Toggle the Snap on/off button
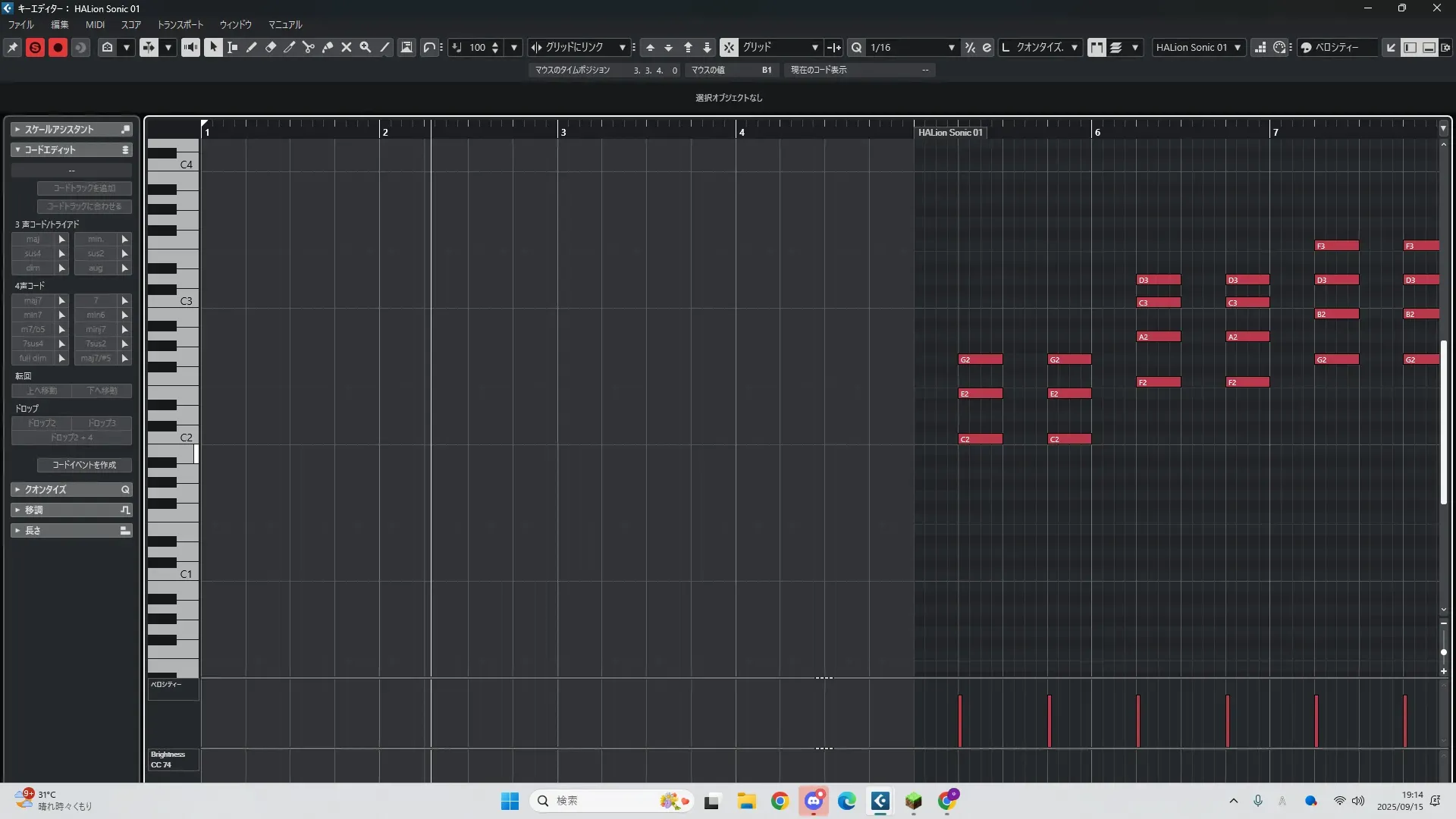 pos(728,47)
